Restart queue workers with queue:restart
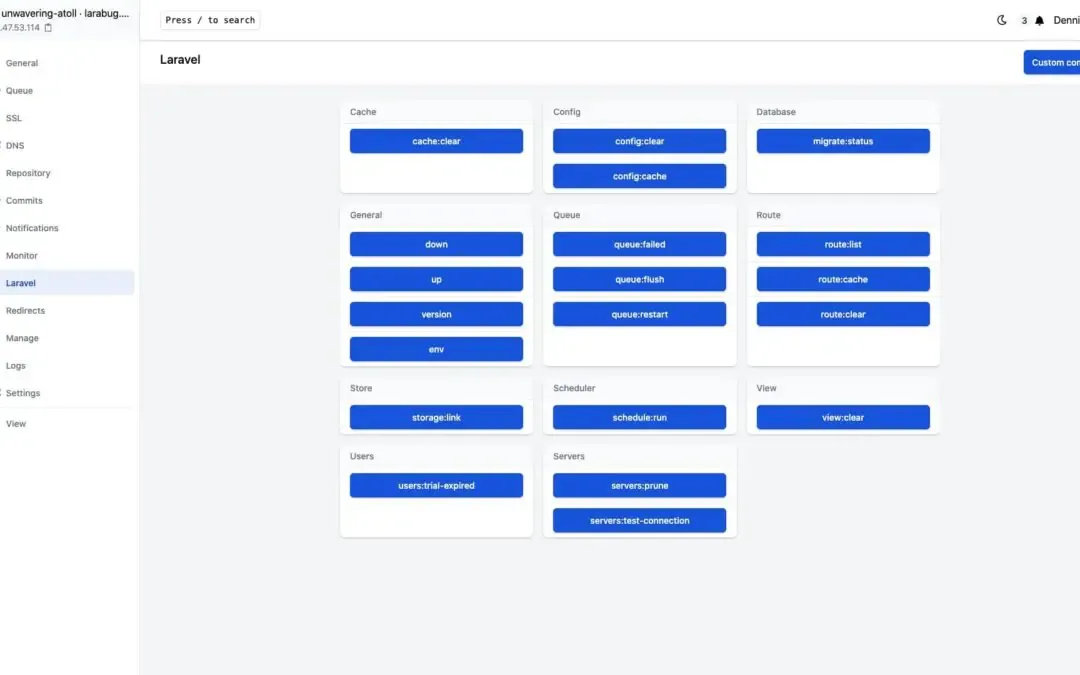This screenshot has height=675, width=1080. [x=639, y=314]
